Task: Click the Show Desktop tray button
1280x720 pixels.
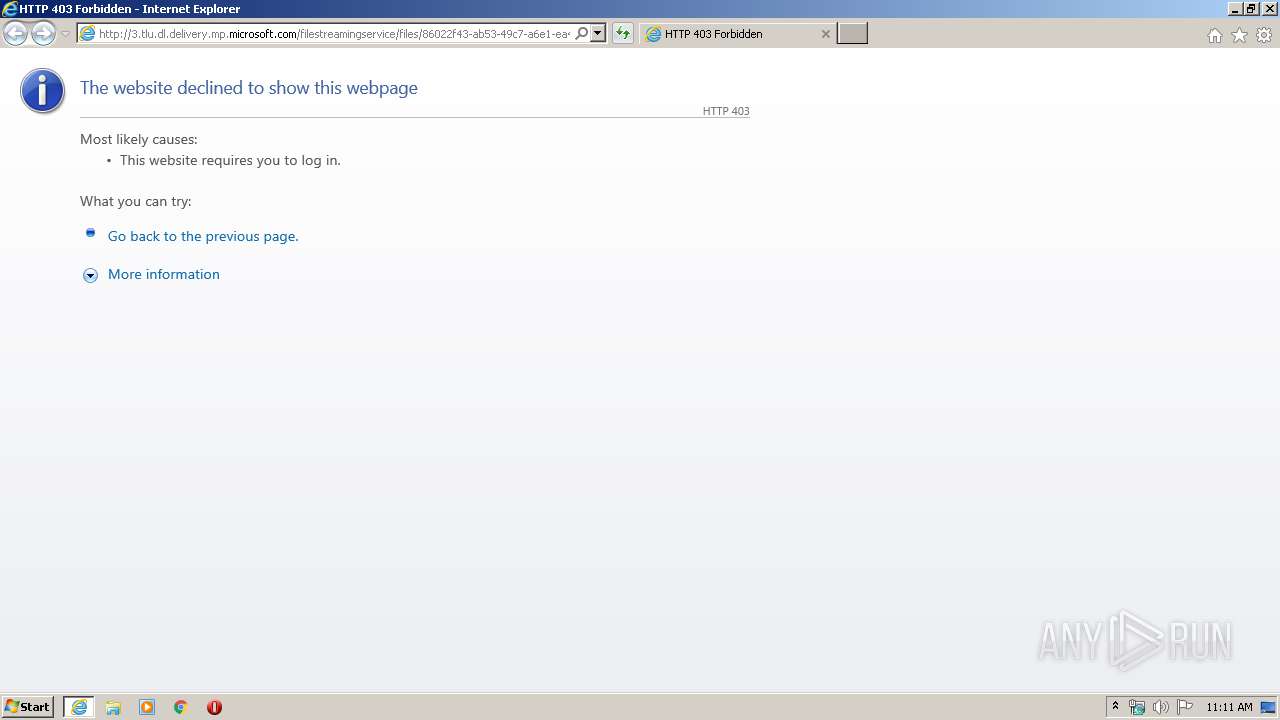Action: [x=1269, y=707]
